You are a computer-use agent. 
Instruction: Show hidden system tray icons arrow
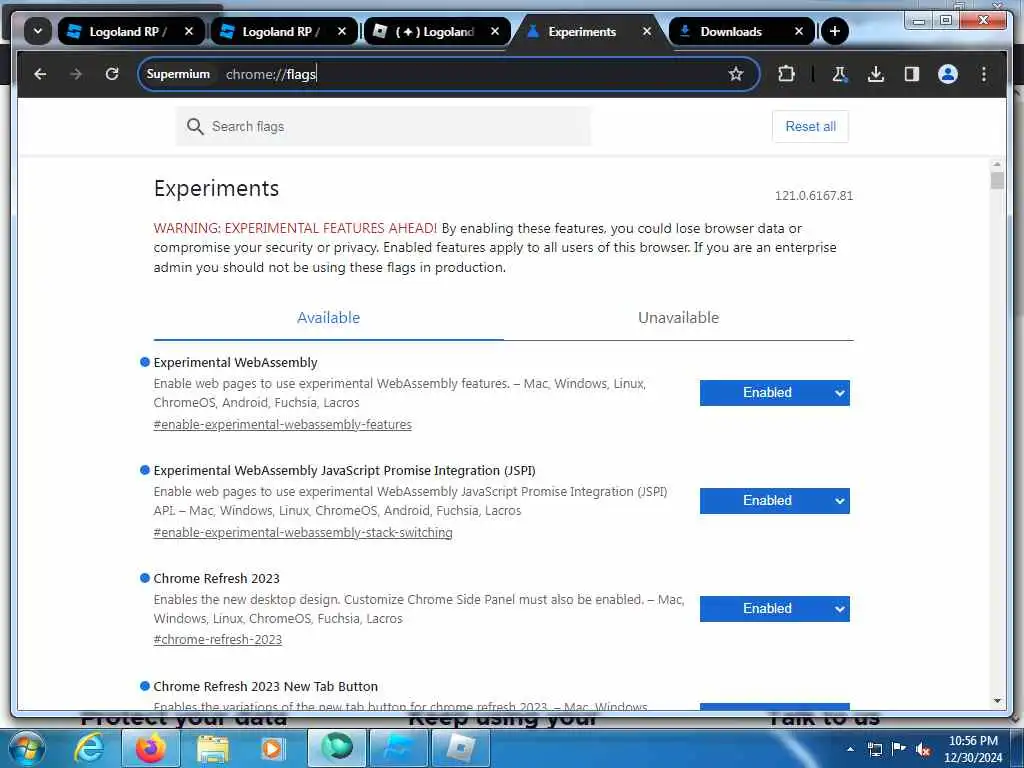point(850,748)
